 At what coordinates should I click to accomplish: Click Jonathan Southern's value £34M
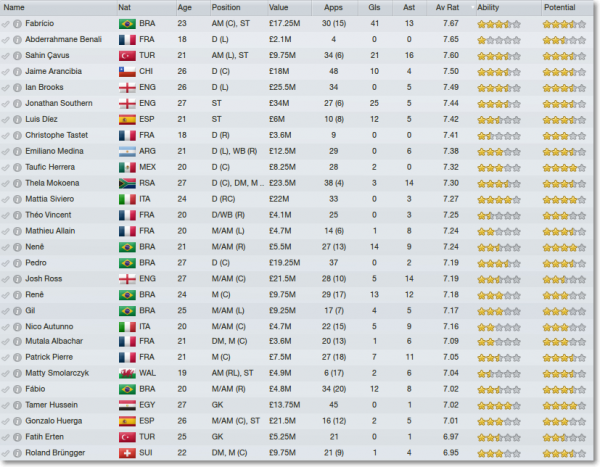[x=279, y=103]
